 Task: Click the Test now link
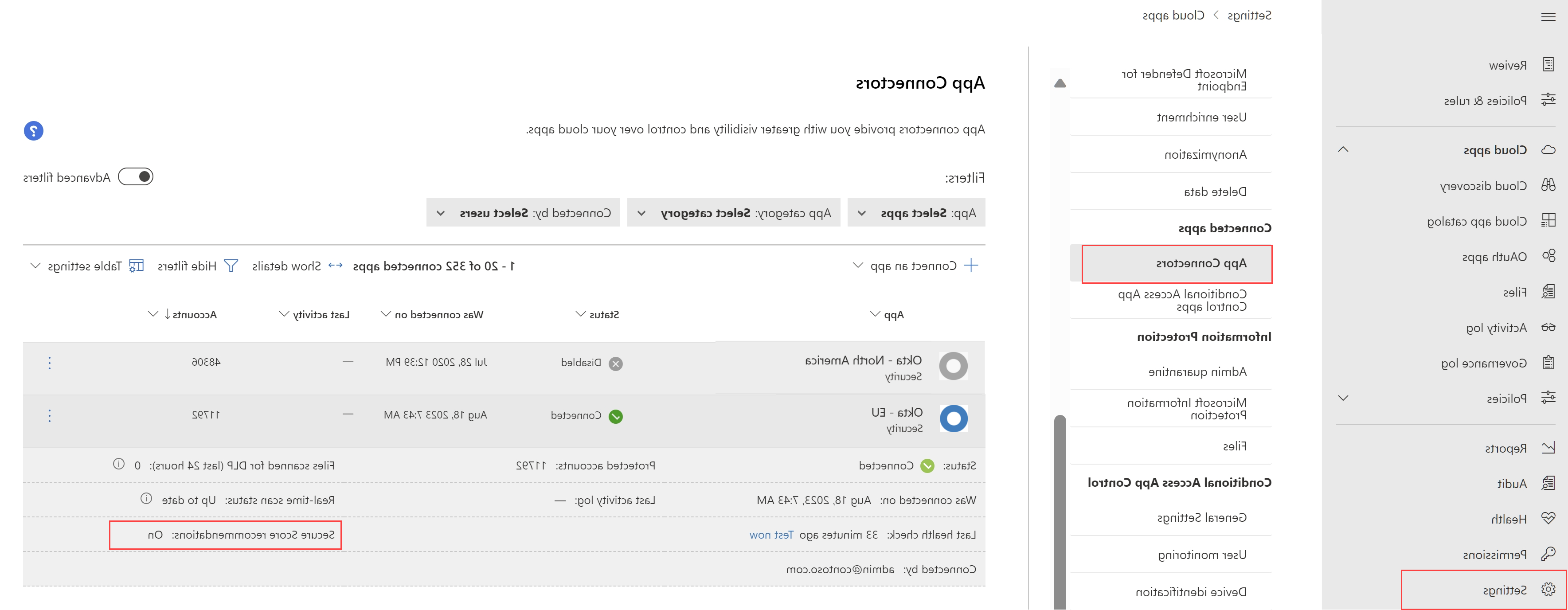[771, 535]
